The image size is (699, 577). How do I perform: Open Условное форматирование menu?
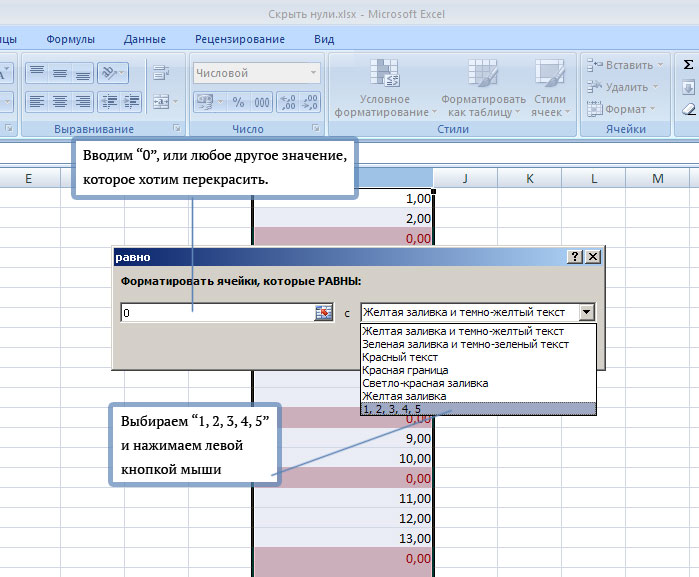pos(385,89)
